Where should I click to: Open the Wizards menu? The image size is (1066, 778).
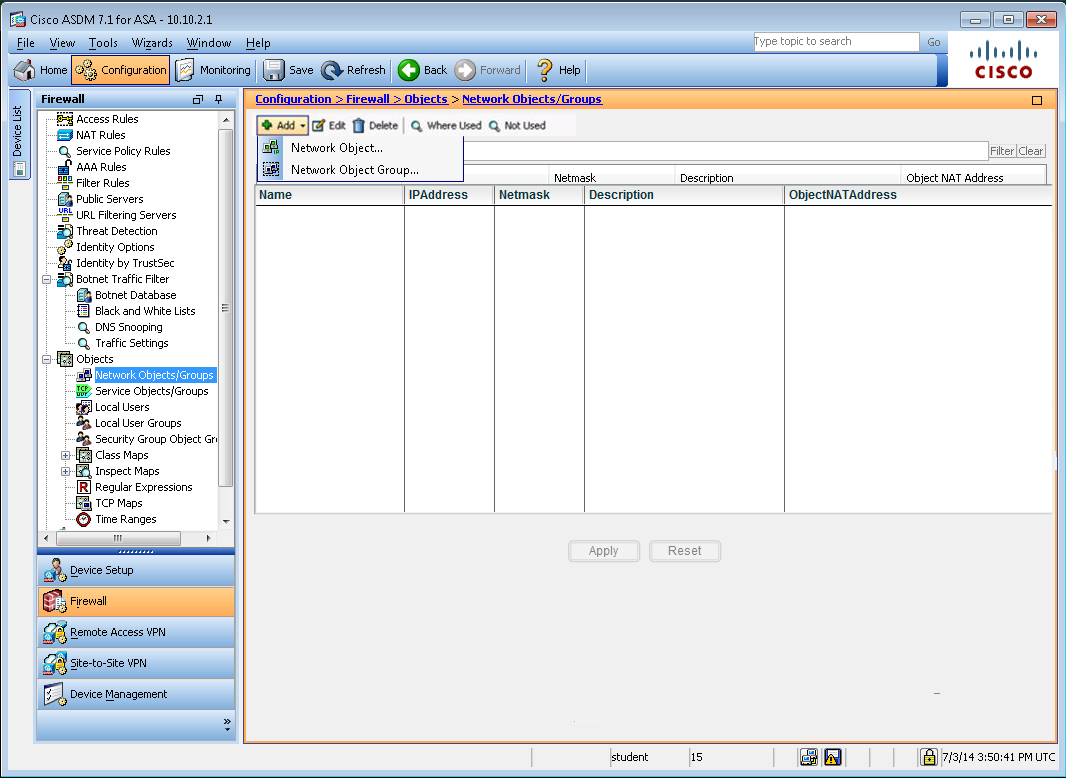[152, 43]
